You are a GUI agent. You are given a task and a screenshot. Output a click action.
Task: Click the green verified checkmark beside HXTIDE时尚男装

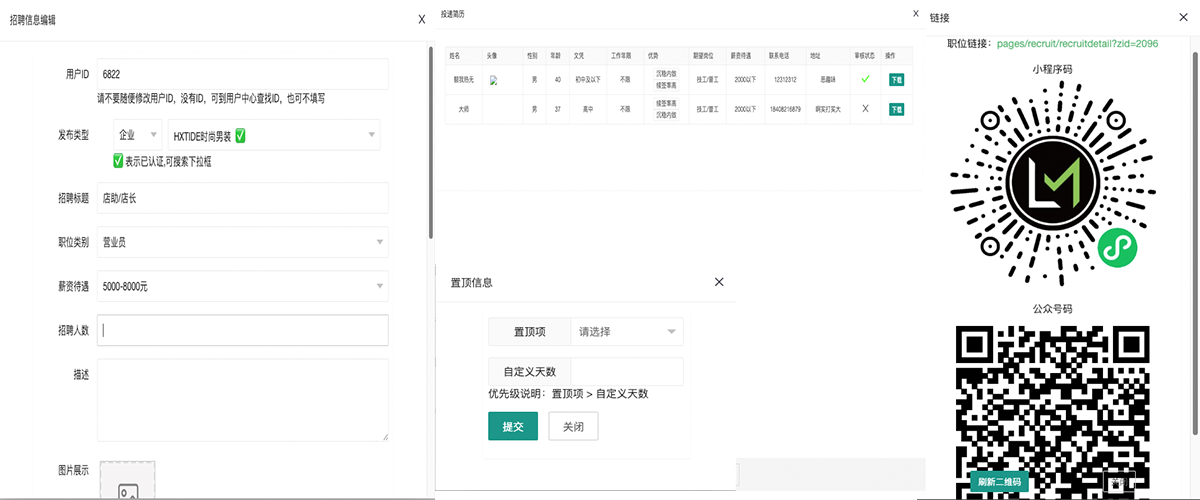[x=240, y=135]
